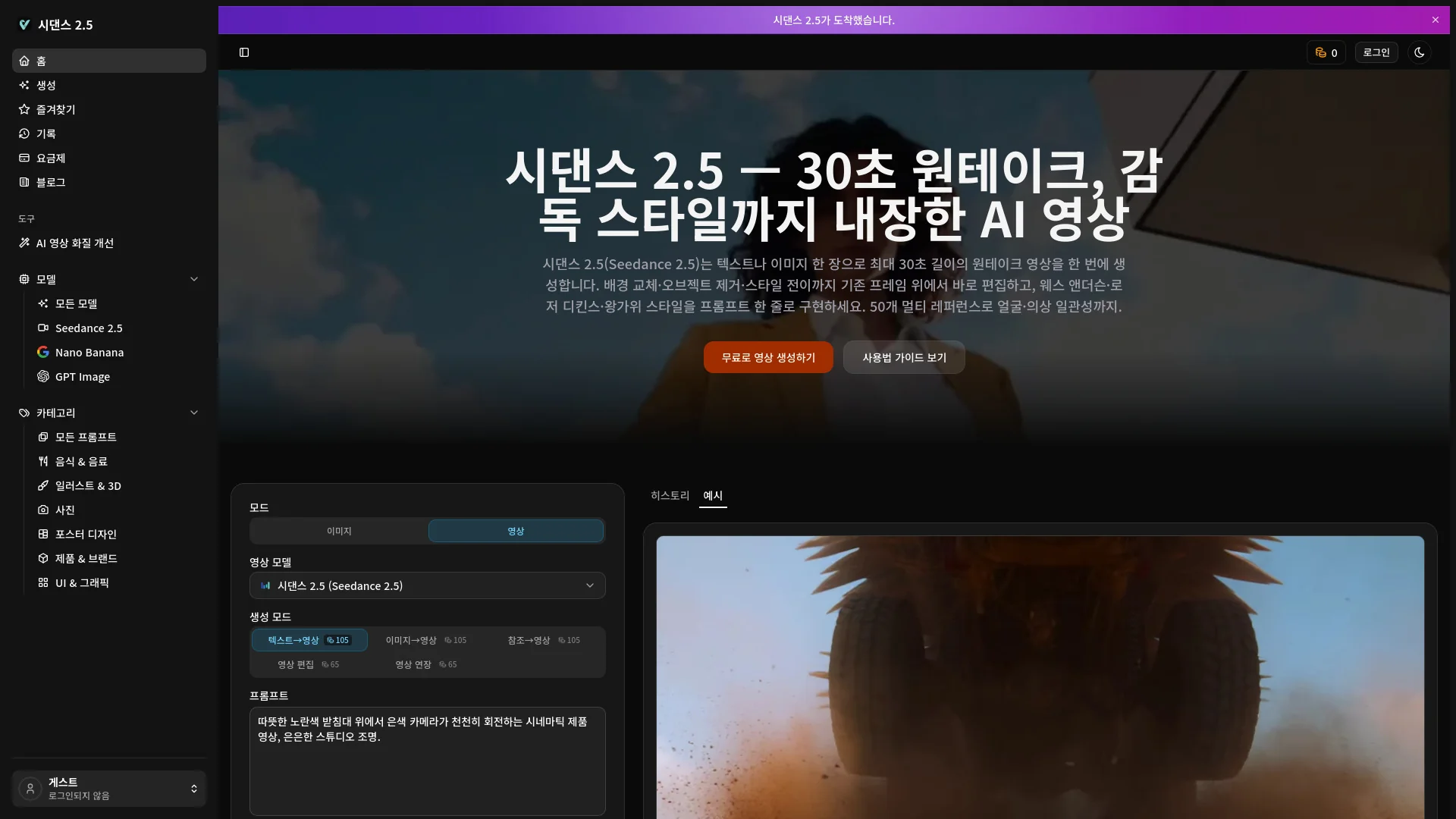
Task: Open the credits coin counter showing 0
Action: (1326, 52)
